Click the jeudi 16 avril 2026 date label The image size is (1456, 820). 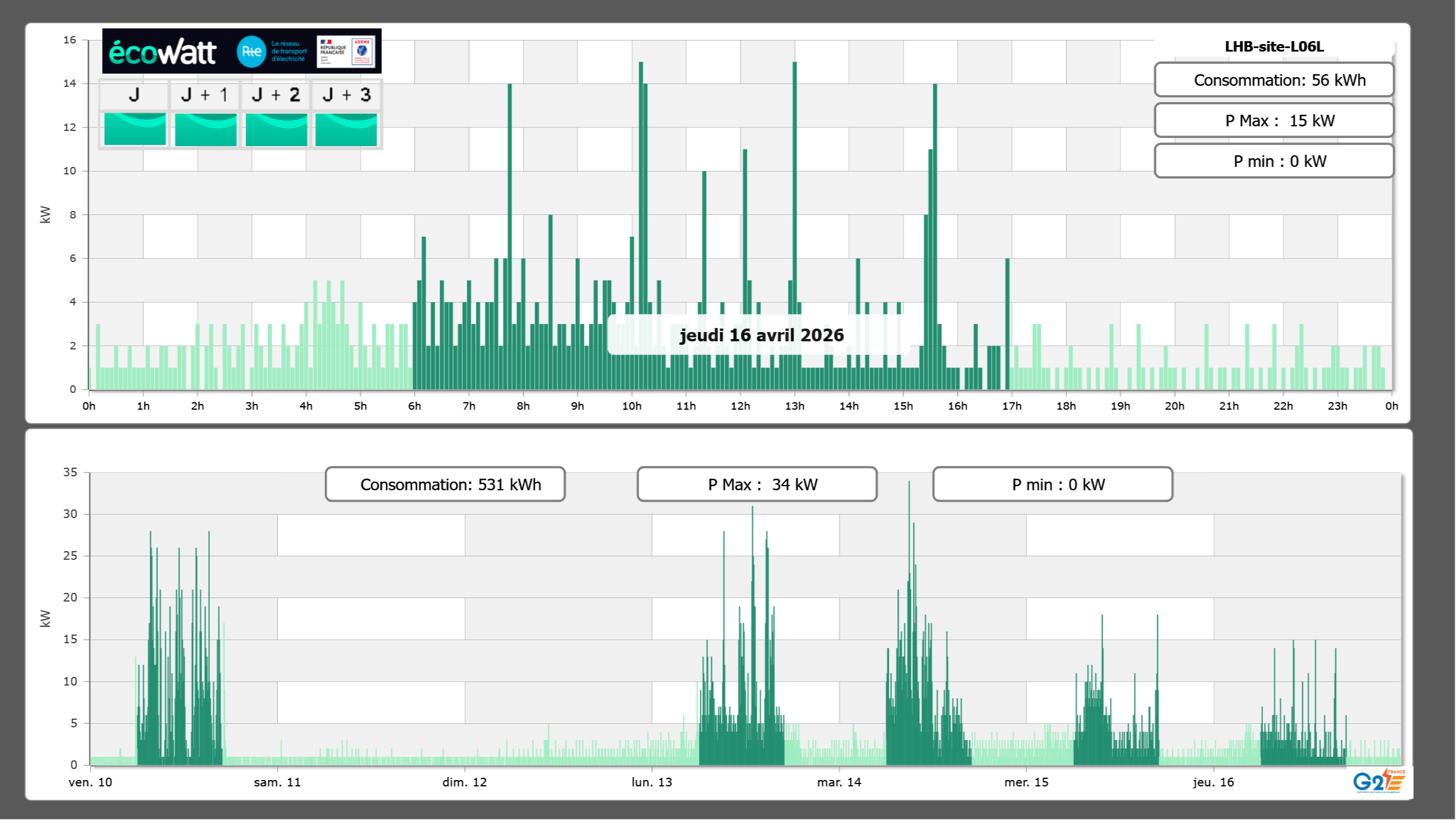tap(761, 335)
